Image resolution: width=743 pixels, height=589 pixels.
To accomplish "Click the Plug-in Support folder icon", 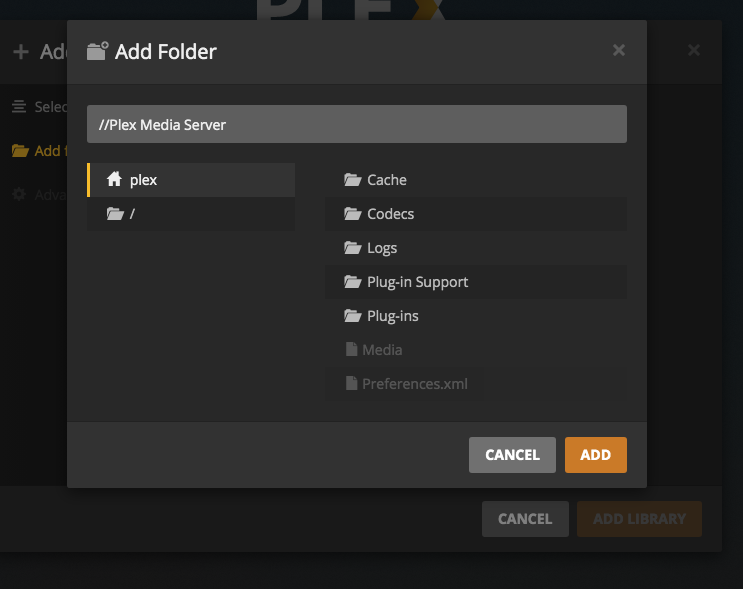I will point(353,282).
